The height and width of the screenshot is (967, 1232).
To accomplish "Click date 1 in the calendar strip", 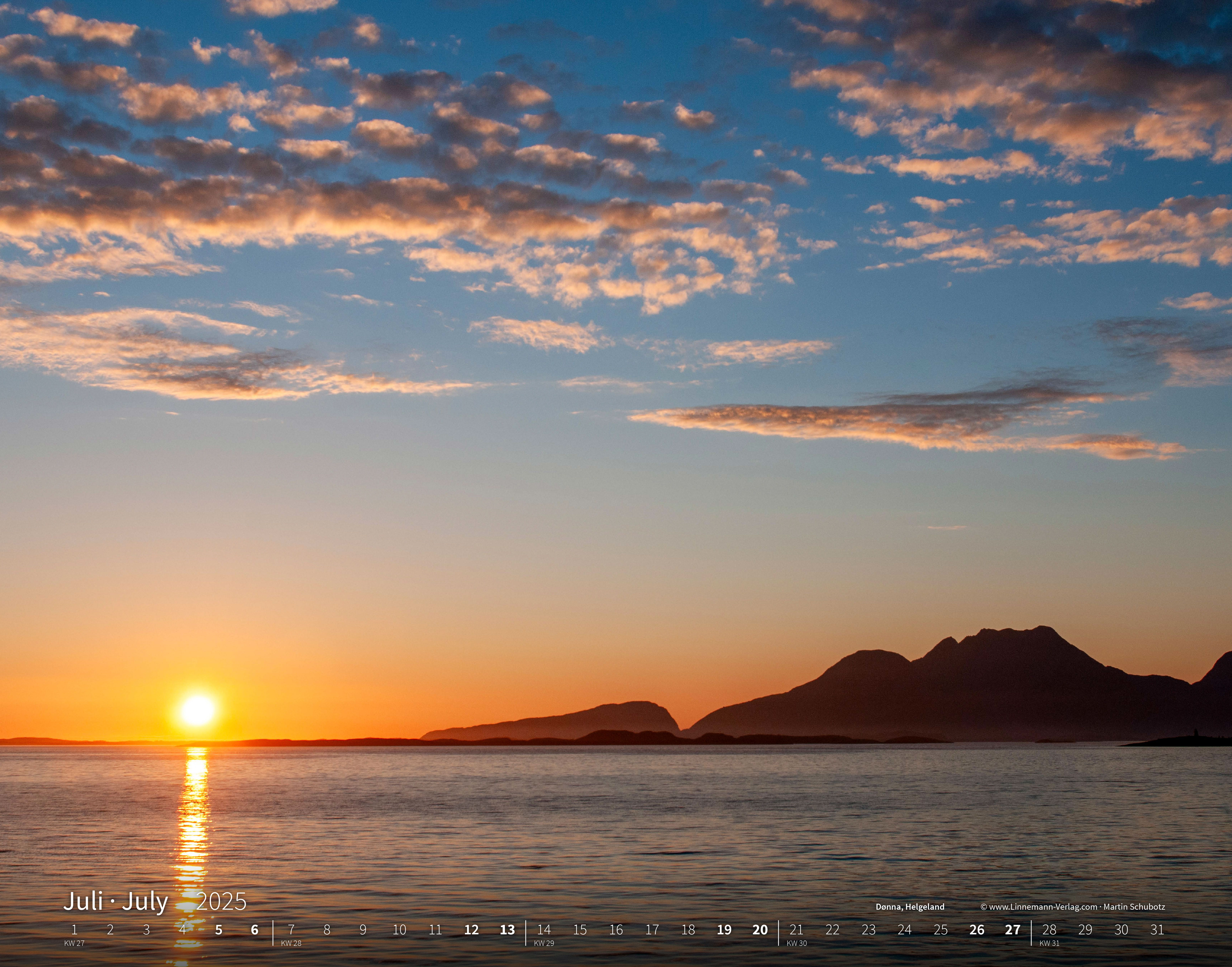I will (74, 930).
